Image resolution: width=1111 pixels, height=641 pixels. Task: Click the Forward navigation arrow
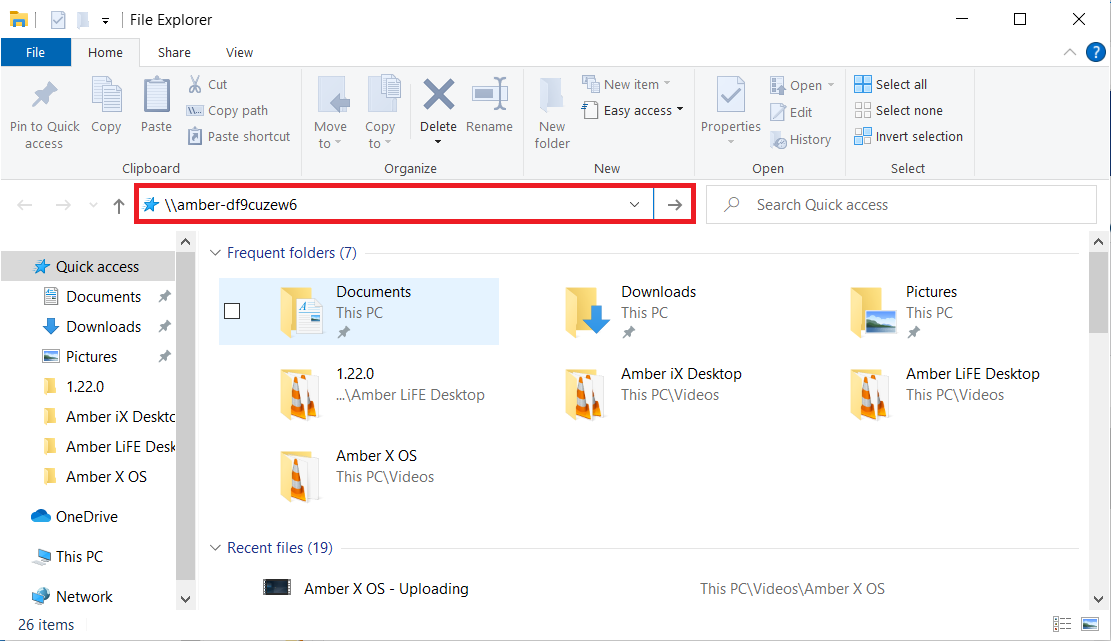(63, 205)
